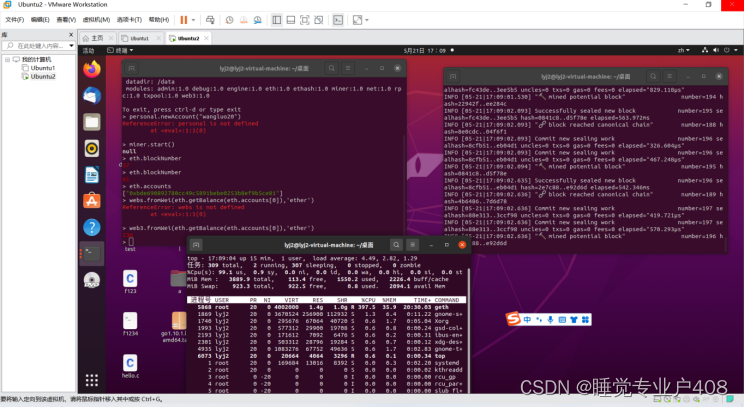Open the snapshot manager
The width and height of the screenshot is (744, 408).
tap(258, 20)
